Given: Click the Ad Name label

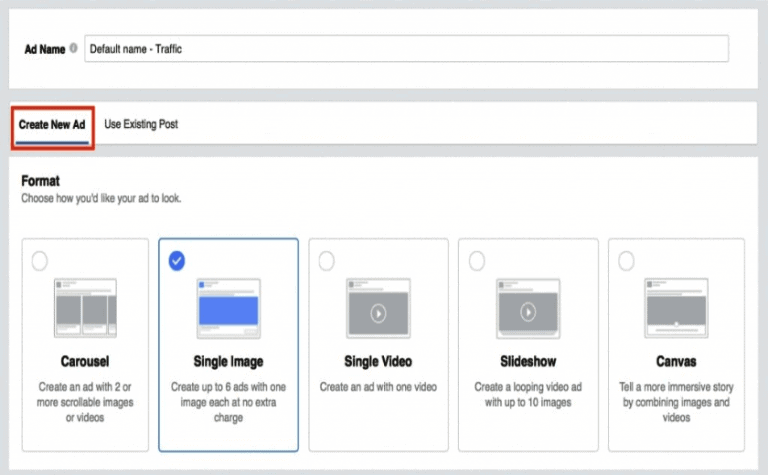Looking at the screenshot, I should click(45, 49).
